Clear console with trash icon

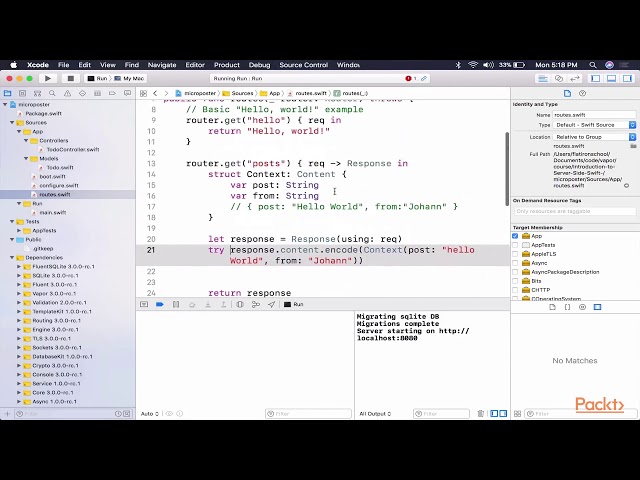pyautogui.click(x=480, y=413)
